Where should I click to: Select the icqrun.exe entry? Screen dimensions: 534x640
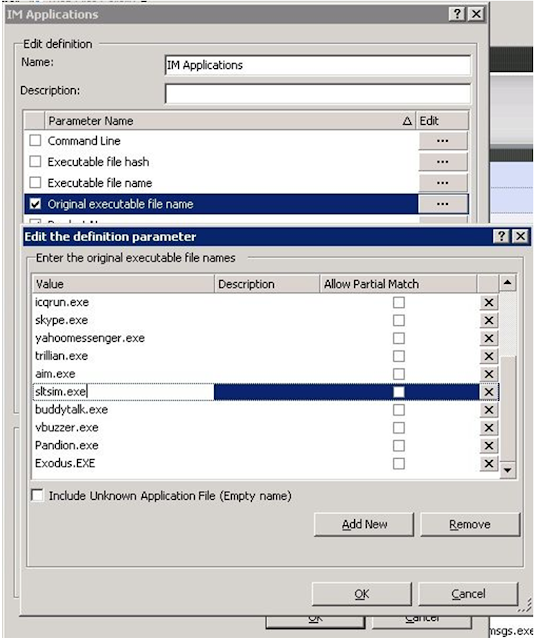tap(62, 302)
